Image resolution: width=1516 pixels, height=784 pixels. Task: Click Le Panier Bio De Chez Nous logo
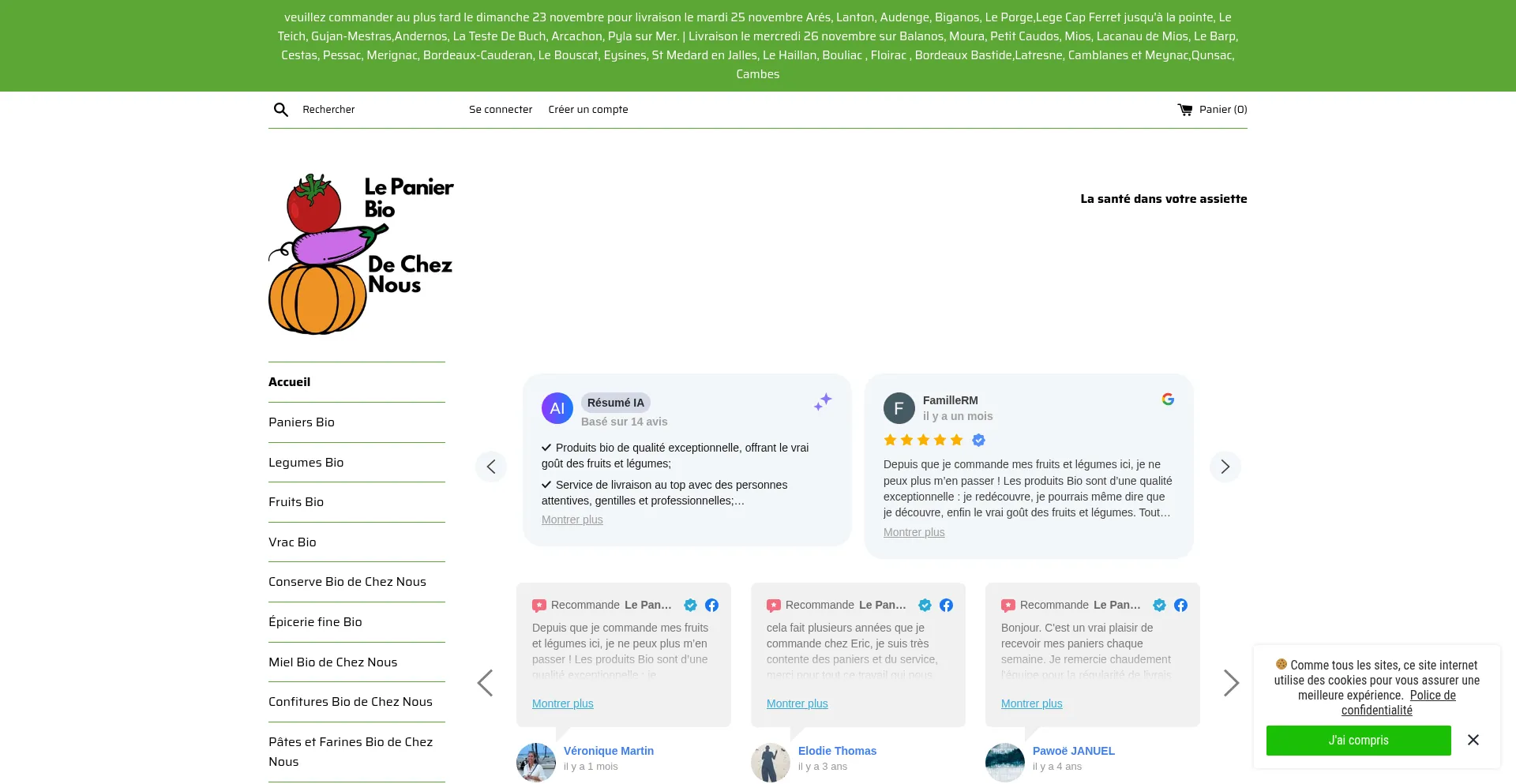click(362, 253)
